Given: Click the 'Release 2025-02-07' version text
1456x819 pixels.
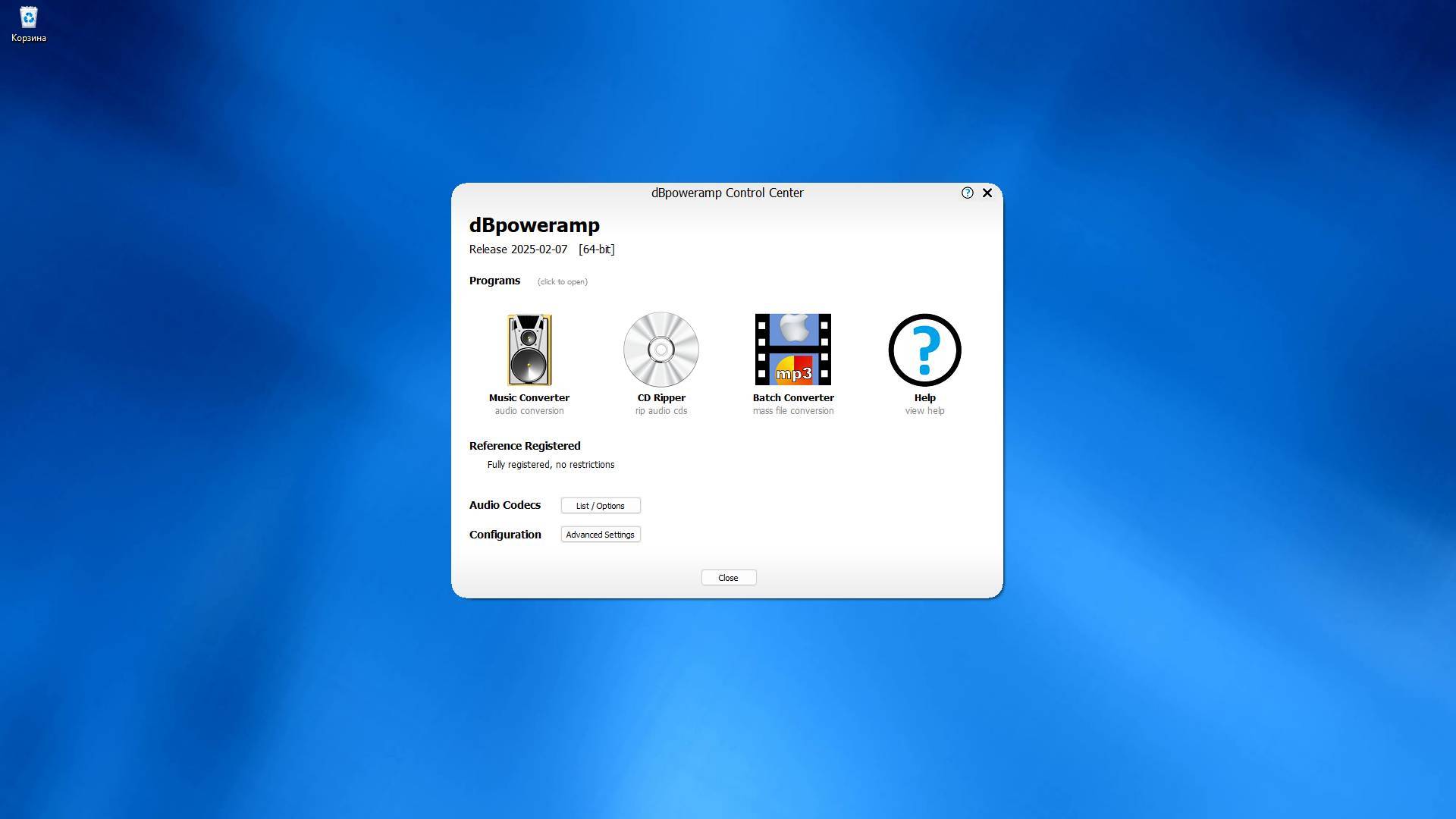Looking at the screenshot, I should [518, 249].
